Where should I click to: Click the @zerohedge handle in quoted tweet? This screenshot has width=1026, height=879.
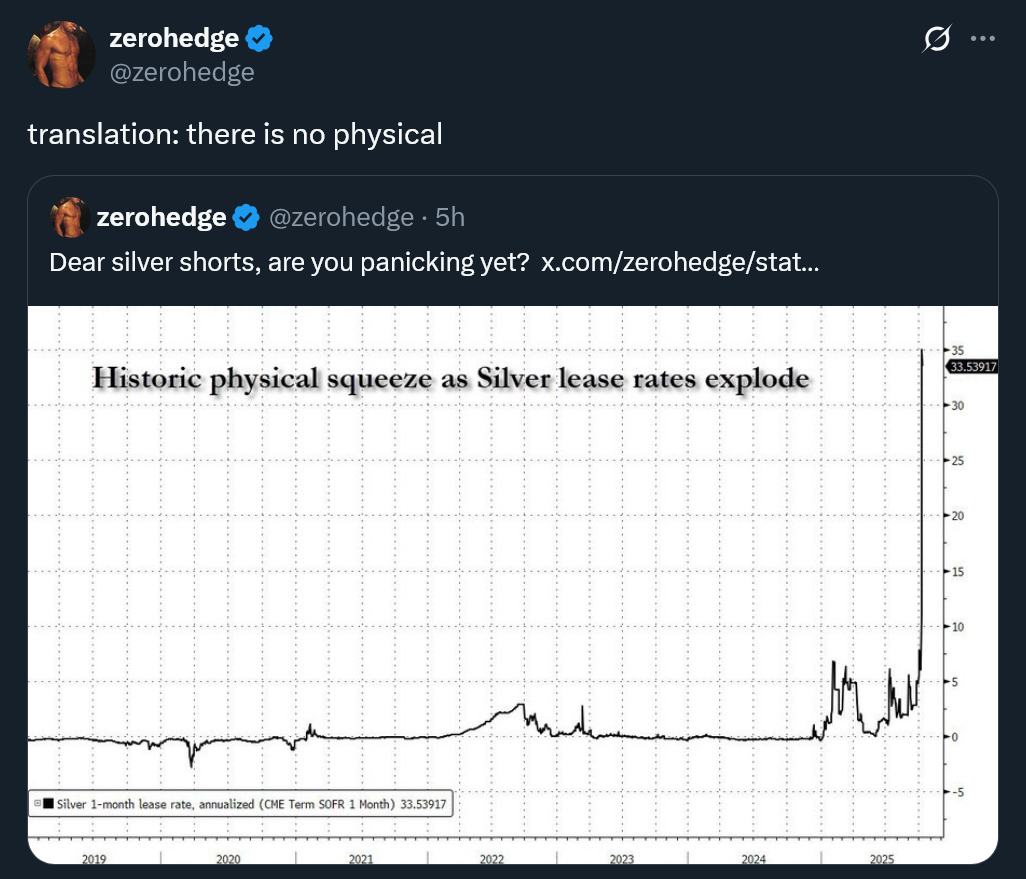point(342,217)
